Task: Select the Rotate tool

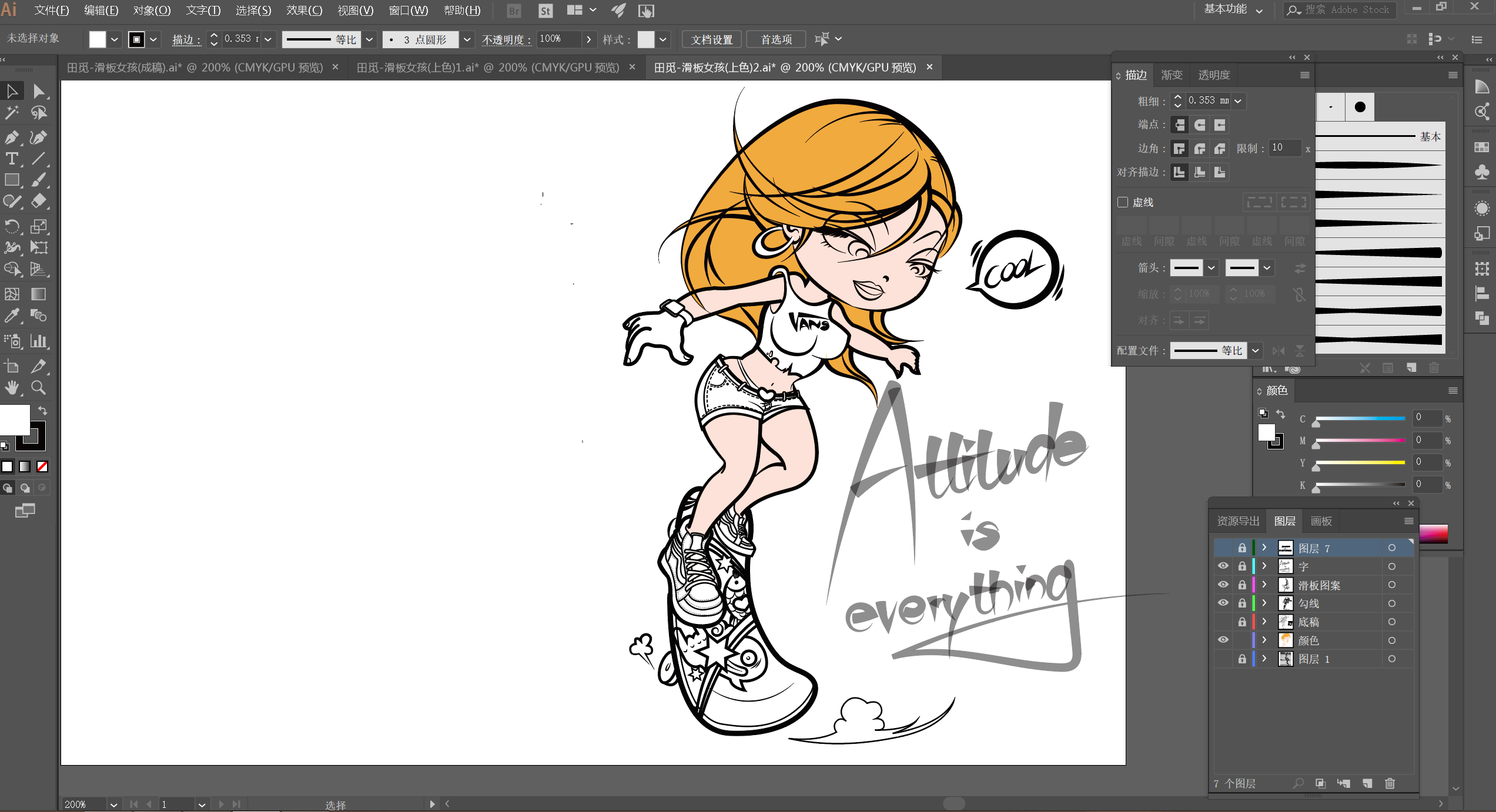Action: coord(11,226)
